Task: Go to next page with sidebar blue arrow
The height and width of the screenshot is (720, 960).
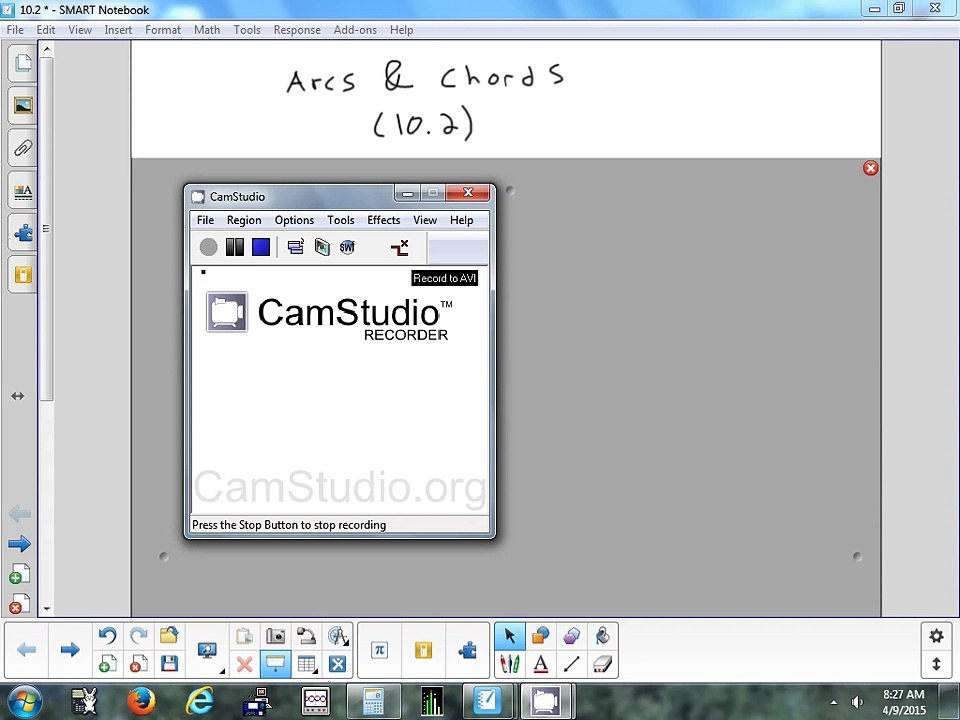Action: (x=20, y=544)
